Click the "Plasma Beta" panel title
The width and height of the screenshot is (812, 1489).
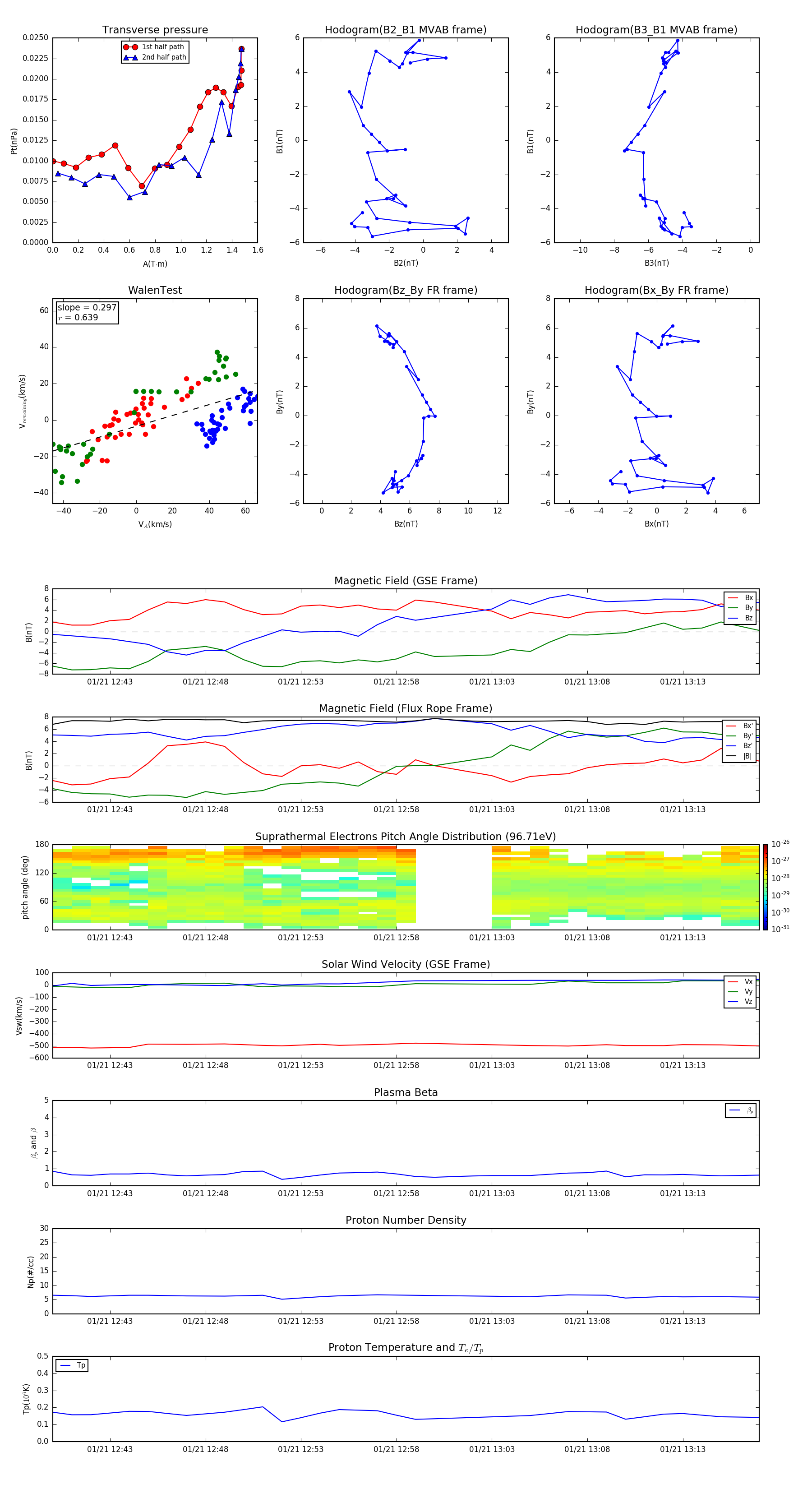click(406, 1092)
